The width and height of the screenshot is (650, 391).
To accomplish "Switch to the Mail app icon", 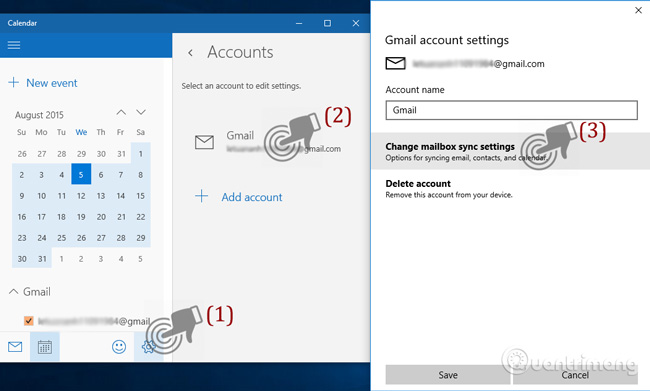I will click(15, 347).
